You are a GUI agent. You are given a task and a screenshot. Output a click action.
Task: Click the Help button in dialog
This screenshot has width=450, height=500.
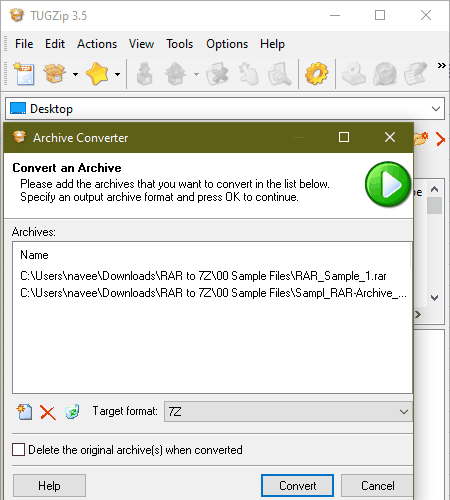click(x=49, y=486)
